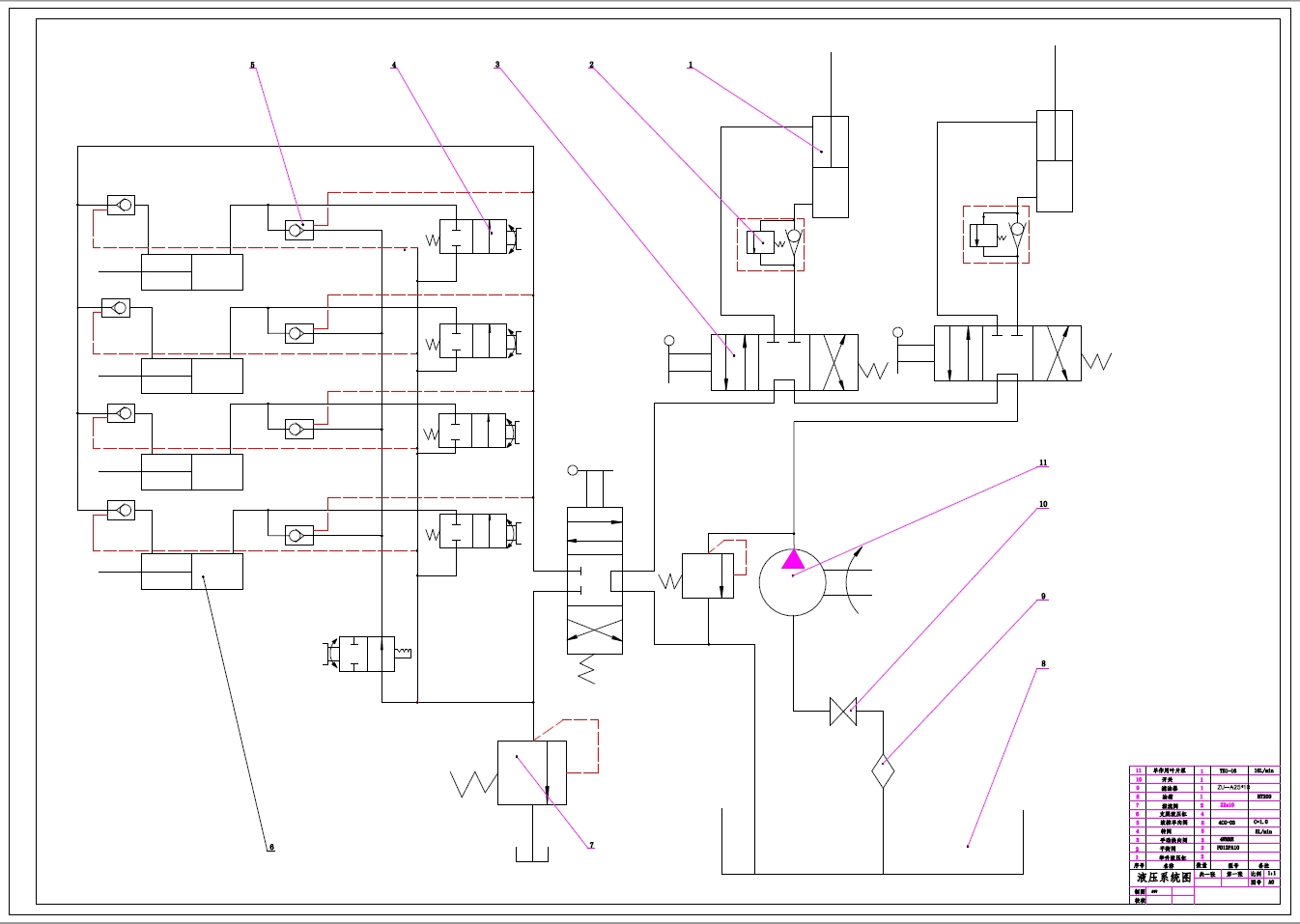Click the bottom relief valve marked by callout 7
Screen dimensions: 1300x924
532,772
